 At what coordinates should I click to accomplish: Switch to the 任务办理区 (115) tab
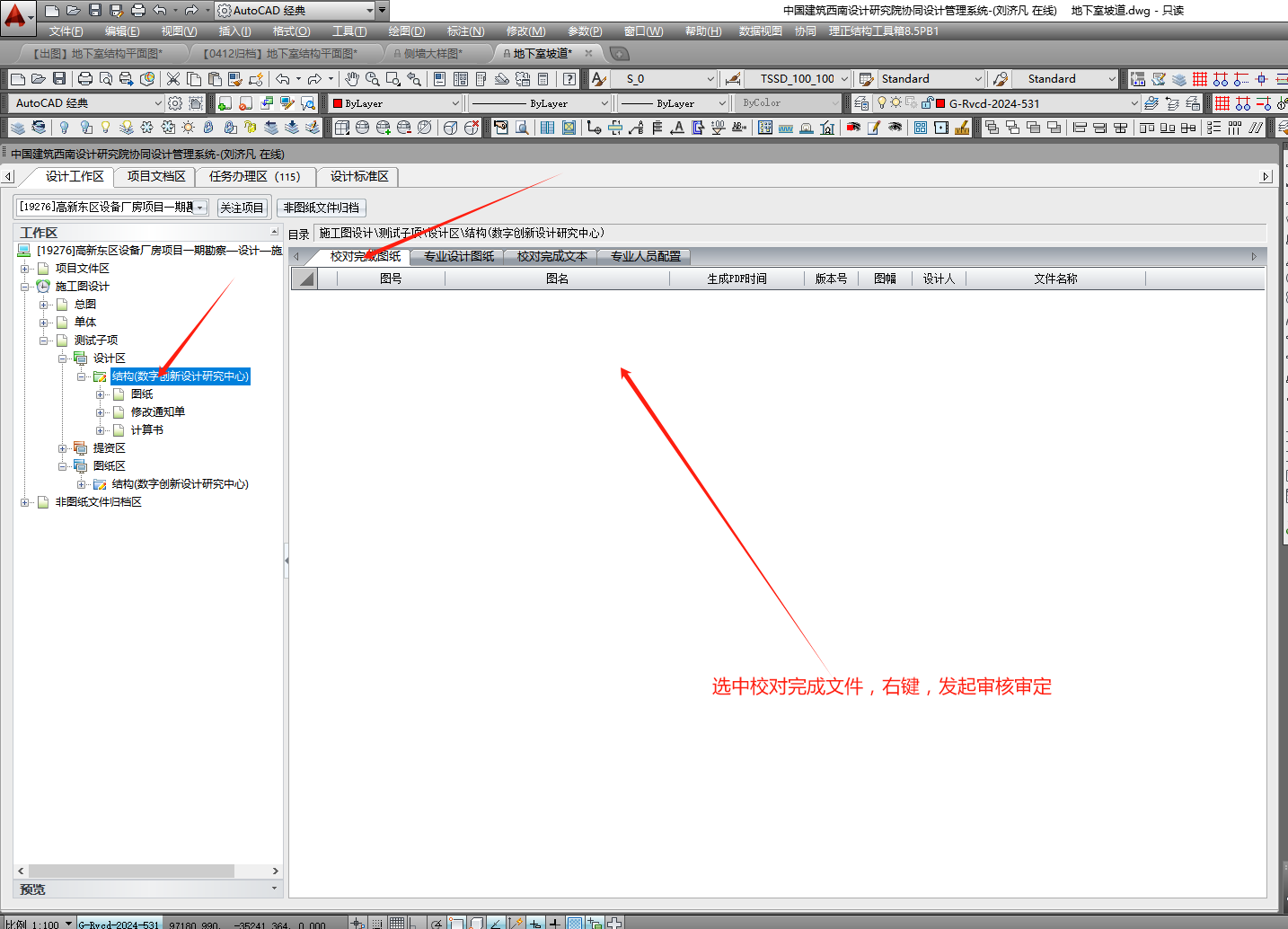[255, 177]
